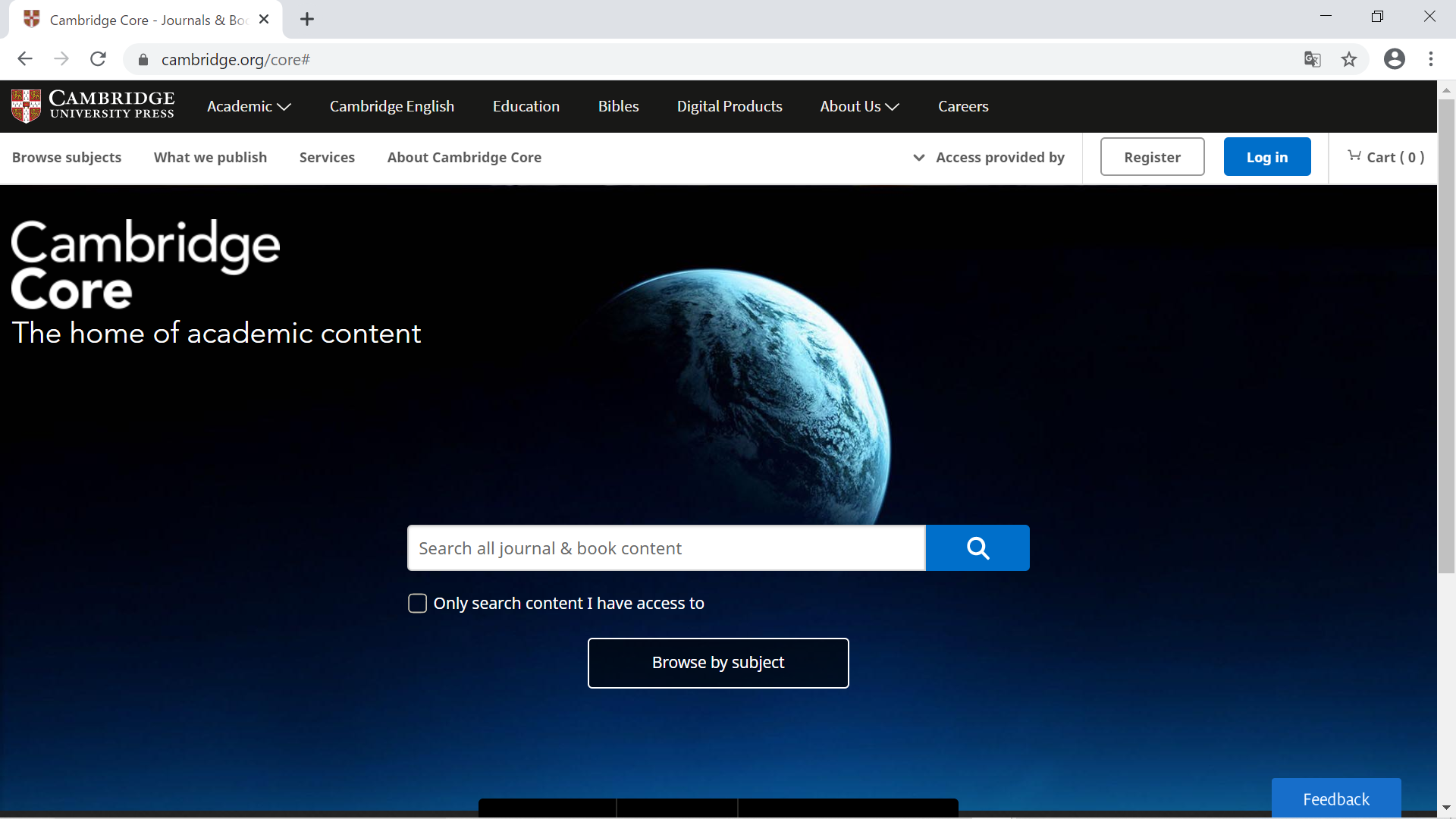Image resolution: width=1456 pixels, height=819 pixels.
Task: Open the Services link
Action: click(327, 157)
